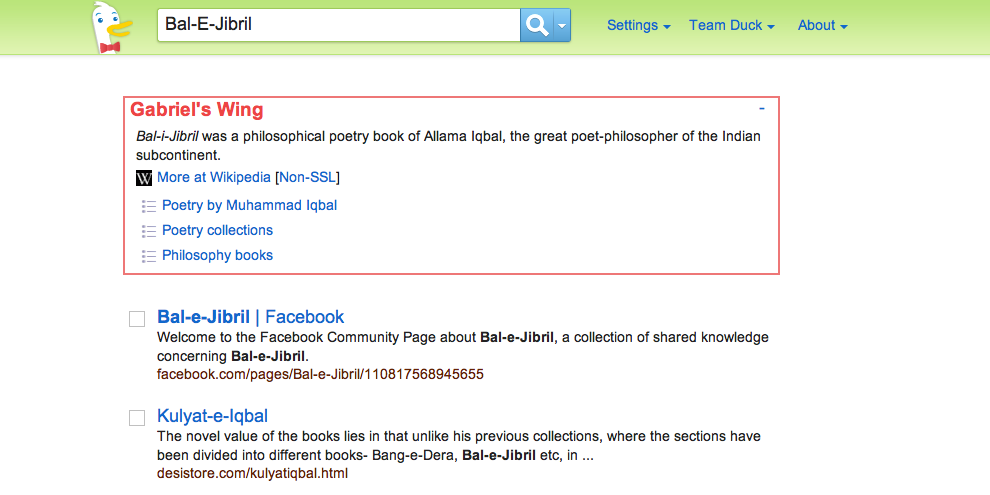990x495 pixels.
Task: Open the Kulyat-e-Iqbal result title
Action: click(x=213, y=416)
